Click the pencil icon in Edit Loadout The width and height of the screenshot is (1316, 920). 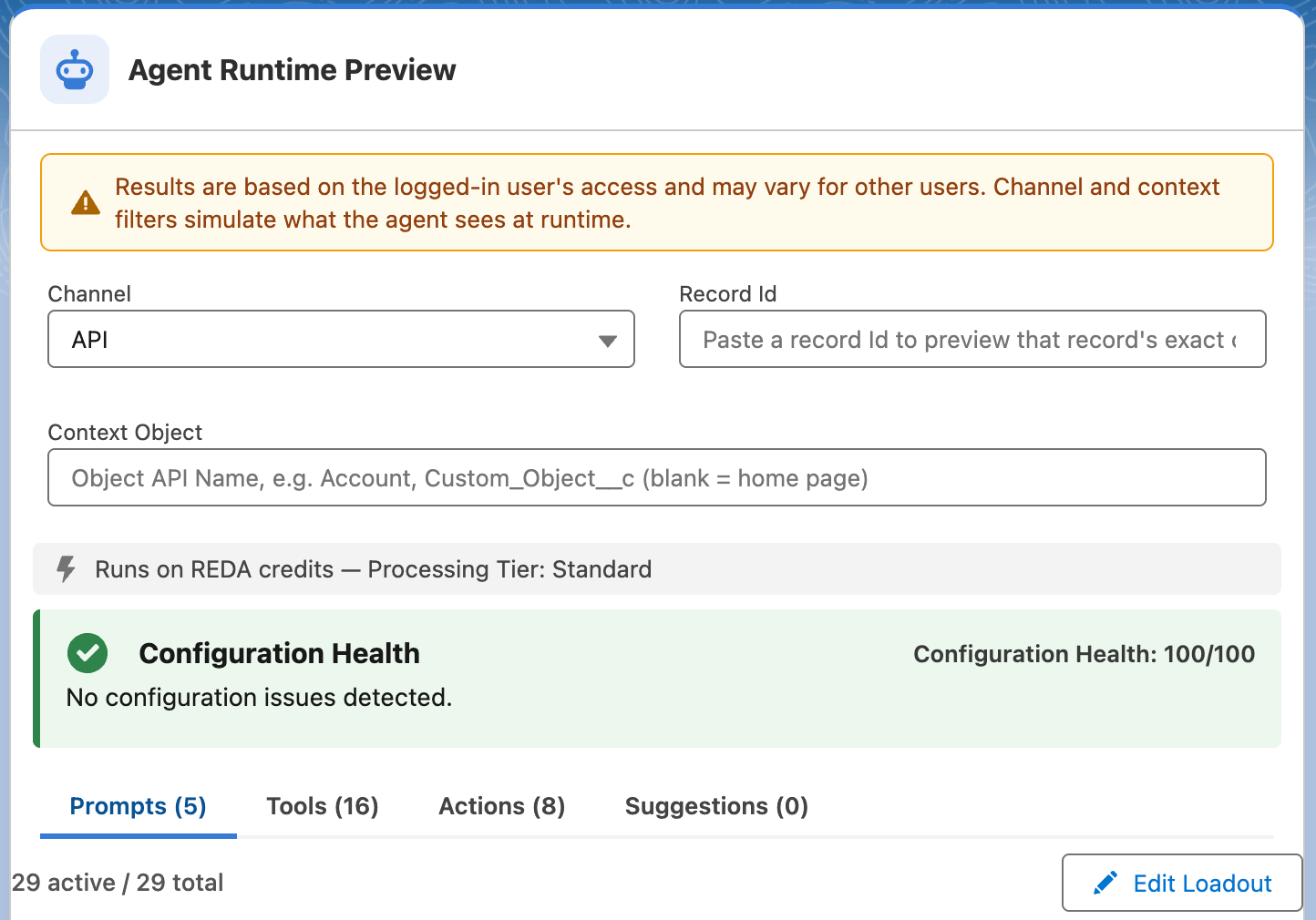pyautogui.click(x=1105, y=884)
